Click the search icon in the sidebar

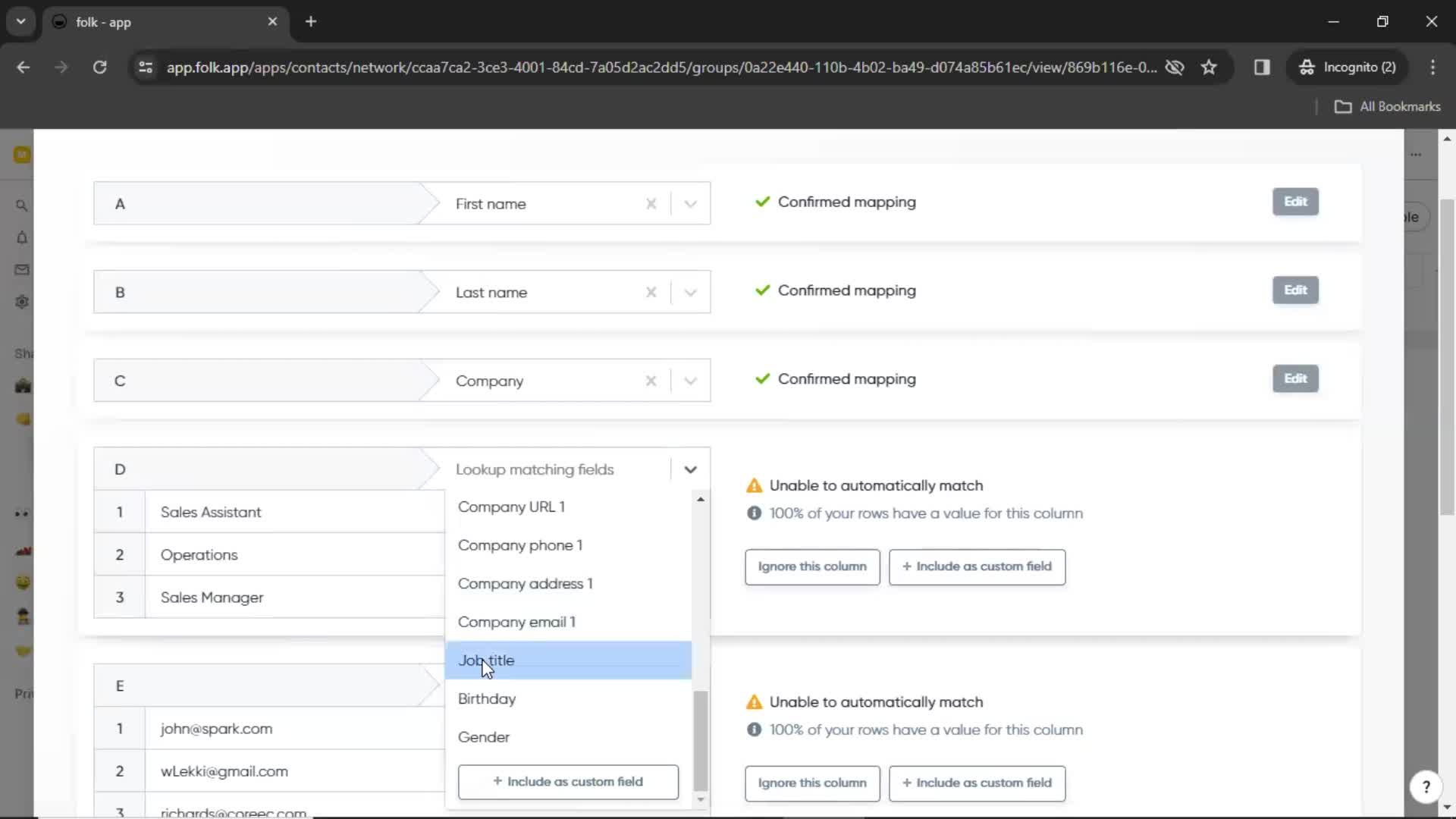pyautogui.click(x=22, y=205)
